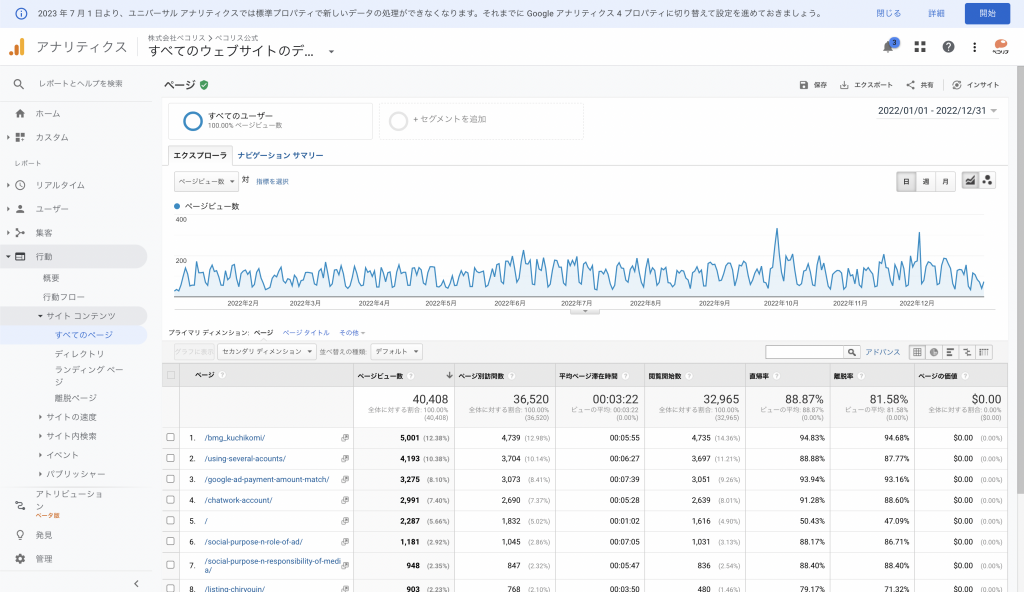Image resolution: width=1024 pixels, height=592 pixels.
Task: Click the 指標を選択 link
Action: coord(272,182)
